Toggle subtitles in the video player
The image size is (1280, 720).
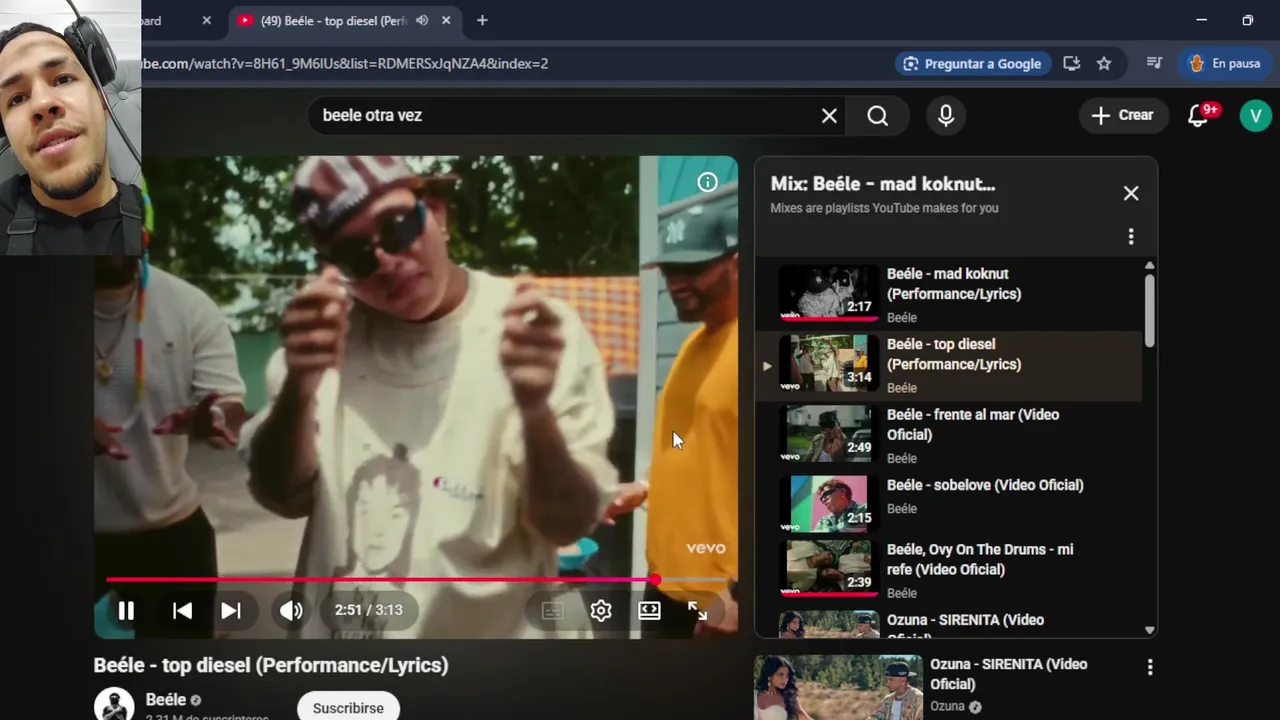click(x=552, y=610)
